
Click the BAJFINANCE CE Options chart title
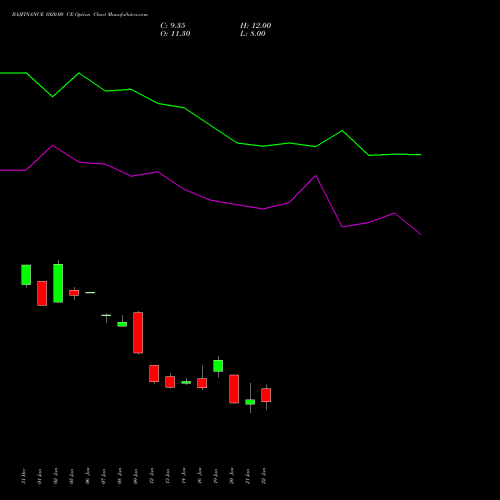pos(80,15)
